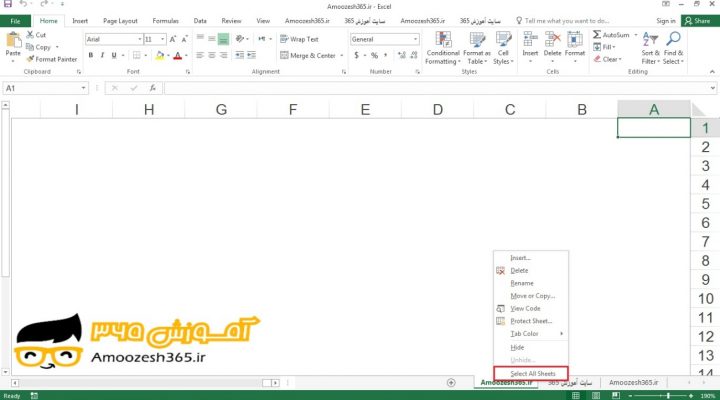The width and height of the screenshot is (720, 400).
Task: Open the Fill dropdown
Action: coord(604,47)
